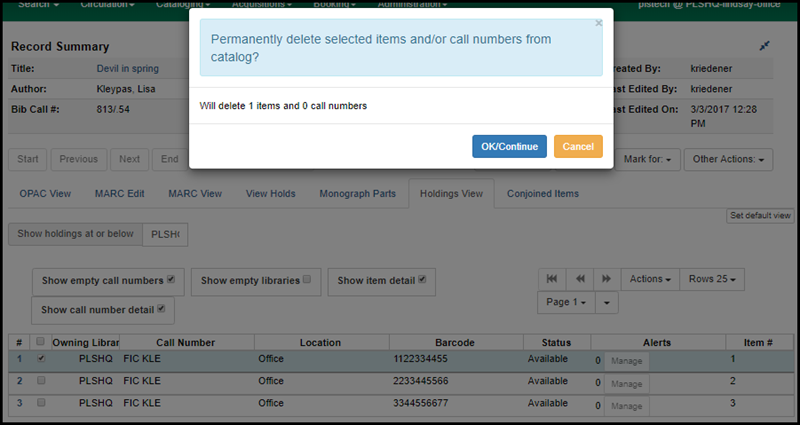Jump to first page icon in pager
This screenshot has width=800, height=425.
pyautogui.click(x=552, y=279)
